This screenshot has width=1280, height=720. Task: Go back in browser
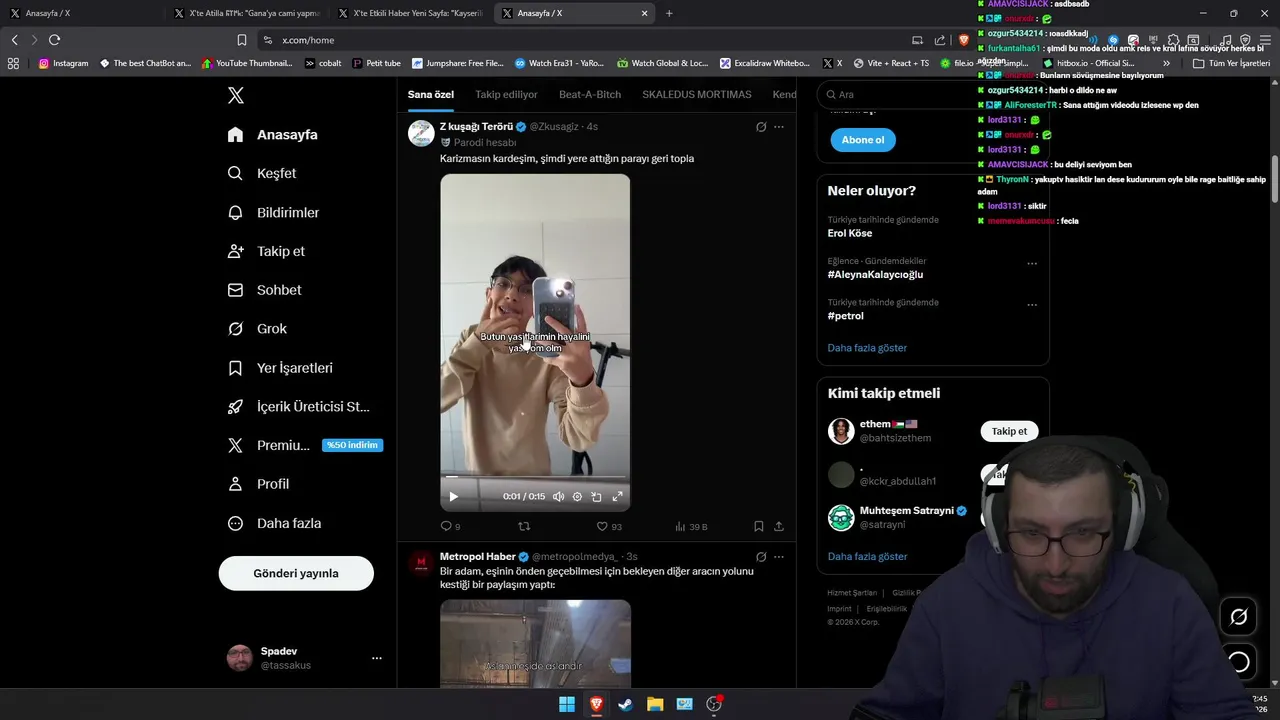click(14, 40)
